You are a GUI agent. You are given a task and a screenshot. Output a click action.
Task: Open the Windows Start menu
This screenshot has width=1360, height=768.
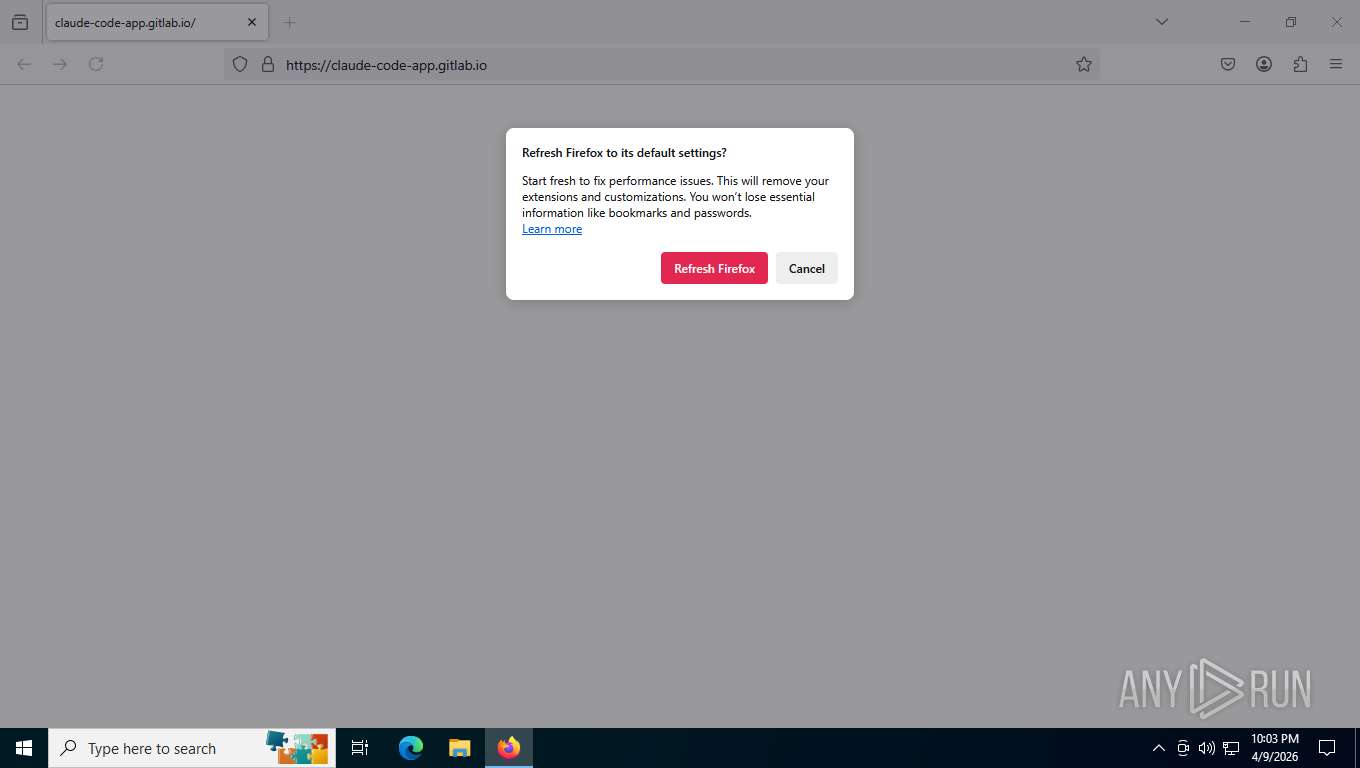(24, 748)
